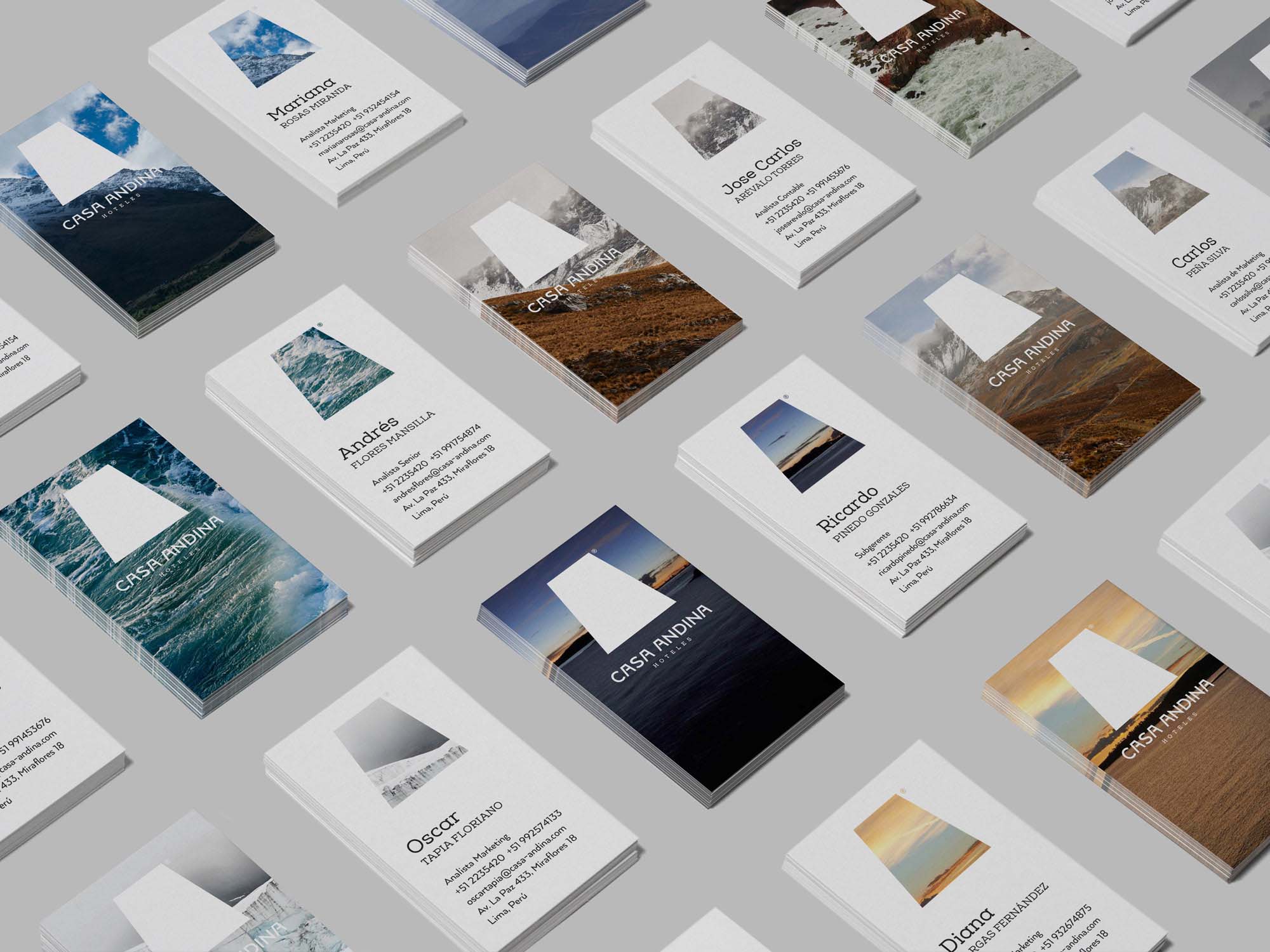Select the Ricardo name heading
1270x952 pixels.
[x=847, y=510]
